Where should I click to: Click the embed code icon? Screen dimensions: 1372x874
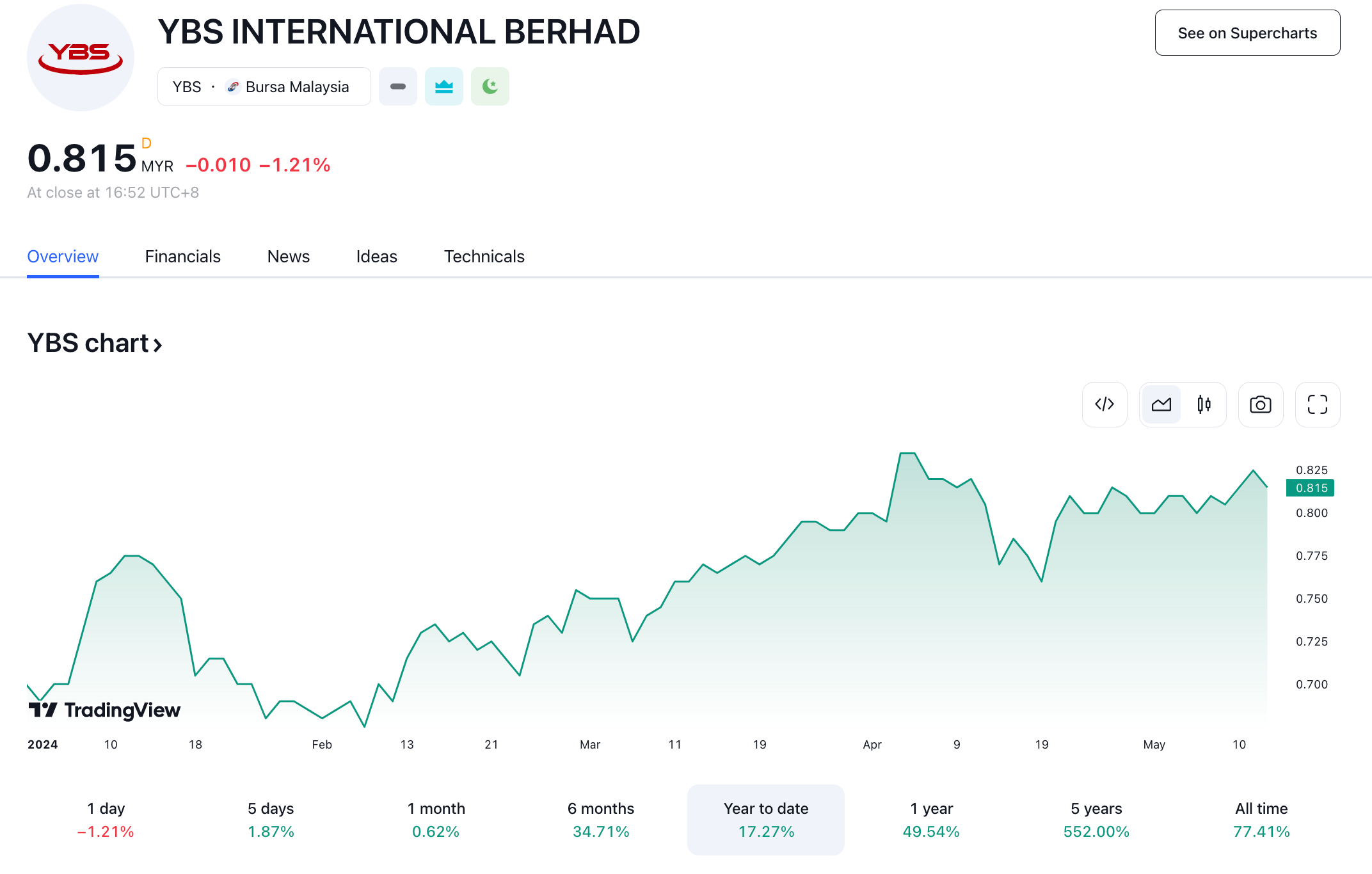tap(1105, 404)
